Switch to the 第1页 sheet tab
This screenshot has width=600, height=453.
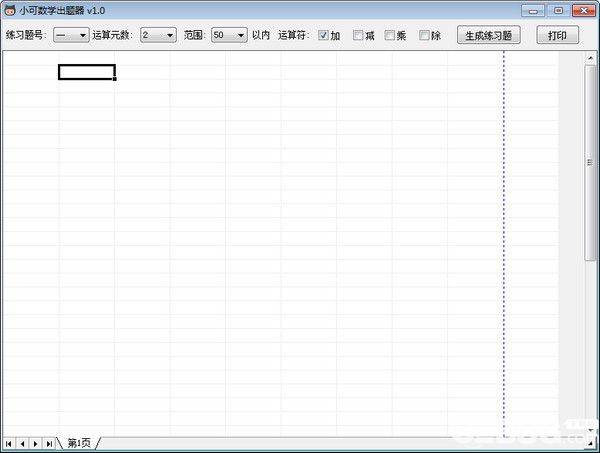(79, 443)
